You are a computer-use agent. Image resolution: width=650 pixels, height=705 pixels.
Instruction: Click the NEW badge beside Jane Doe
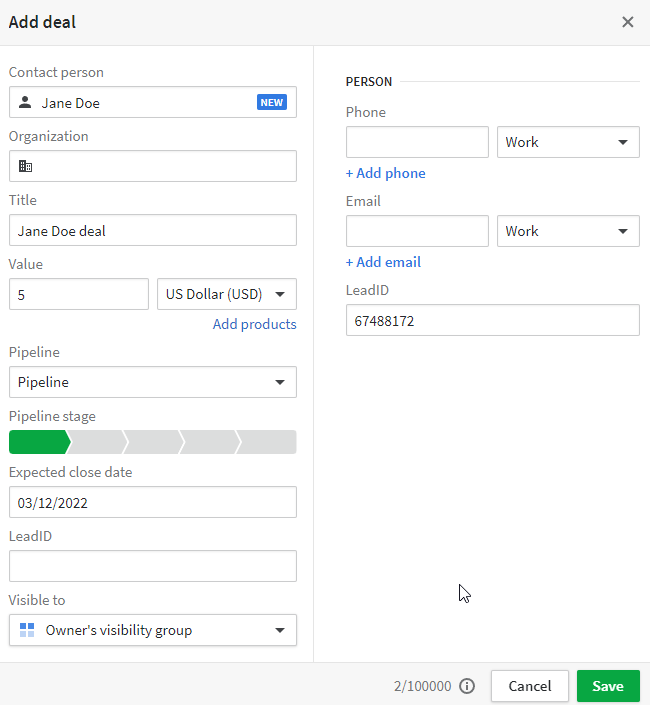(x=272, y=103)
